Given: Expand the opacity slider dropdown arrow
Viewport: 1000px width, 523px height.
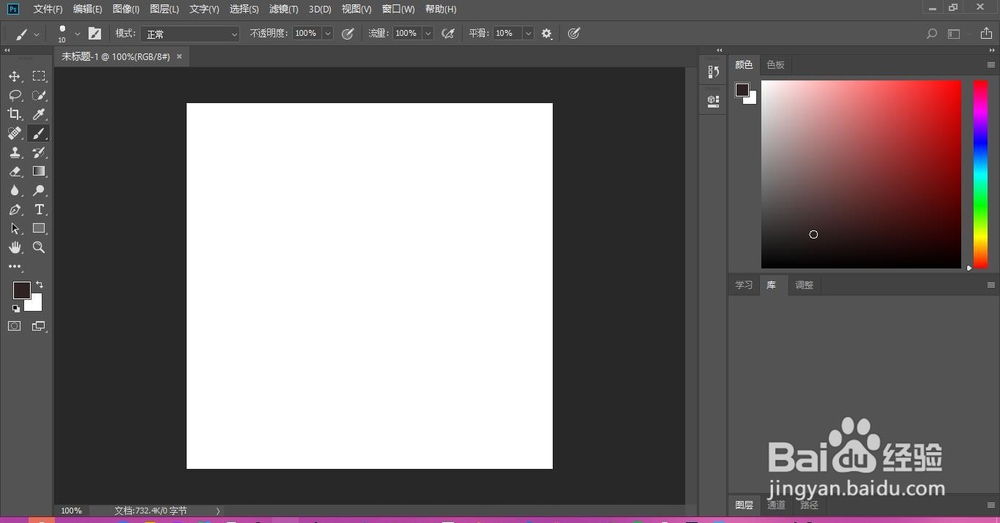Looking at the screenshot, I should (x=327, y=34).
